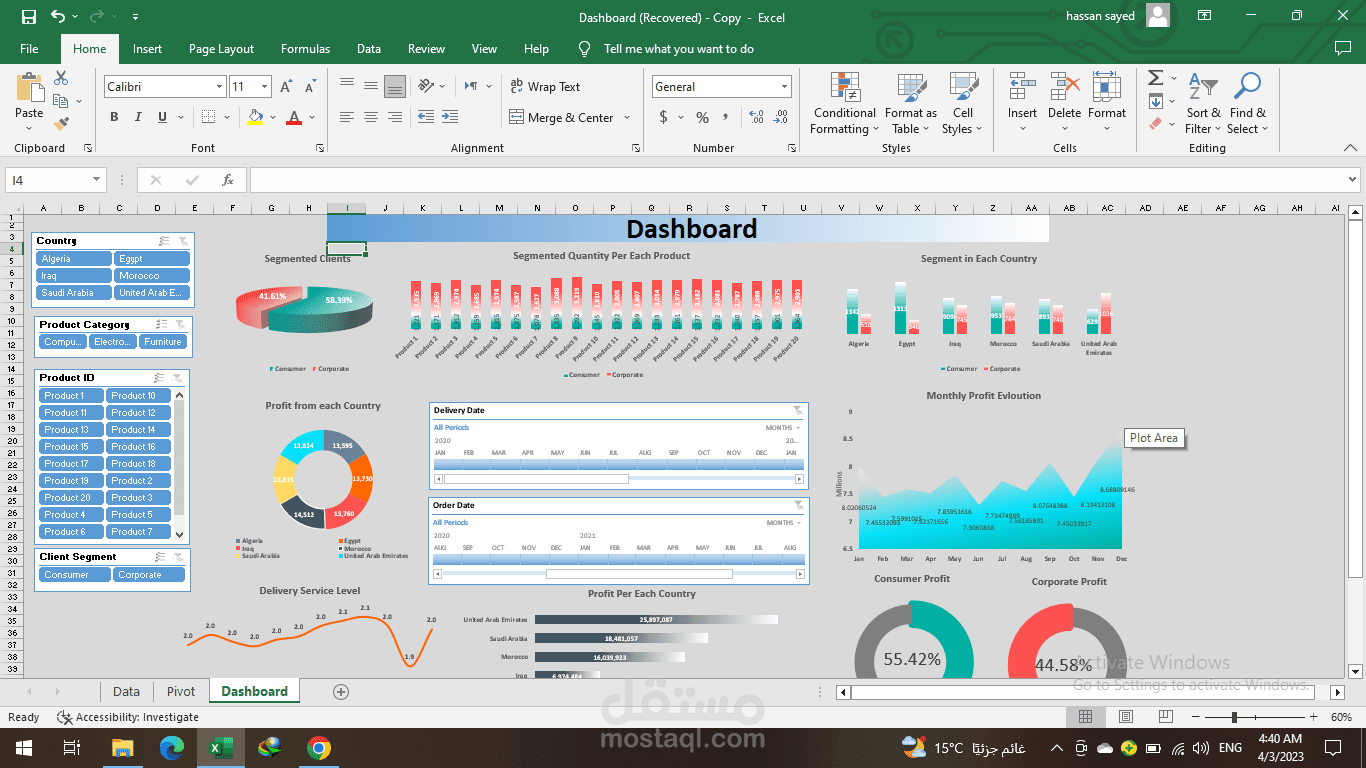Apply Percent Style format
The image size is (1366, 768).
702,117
